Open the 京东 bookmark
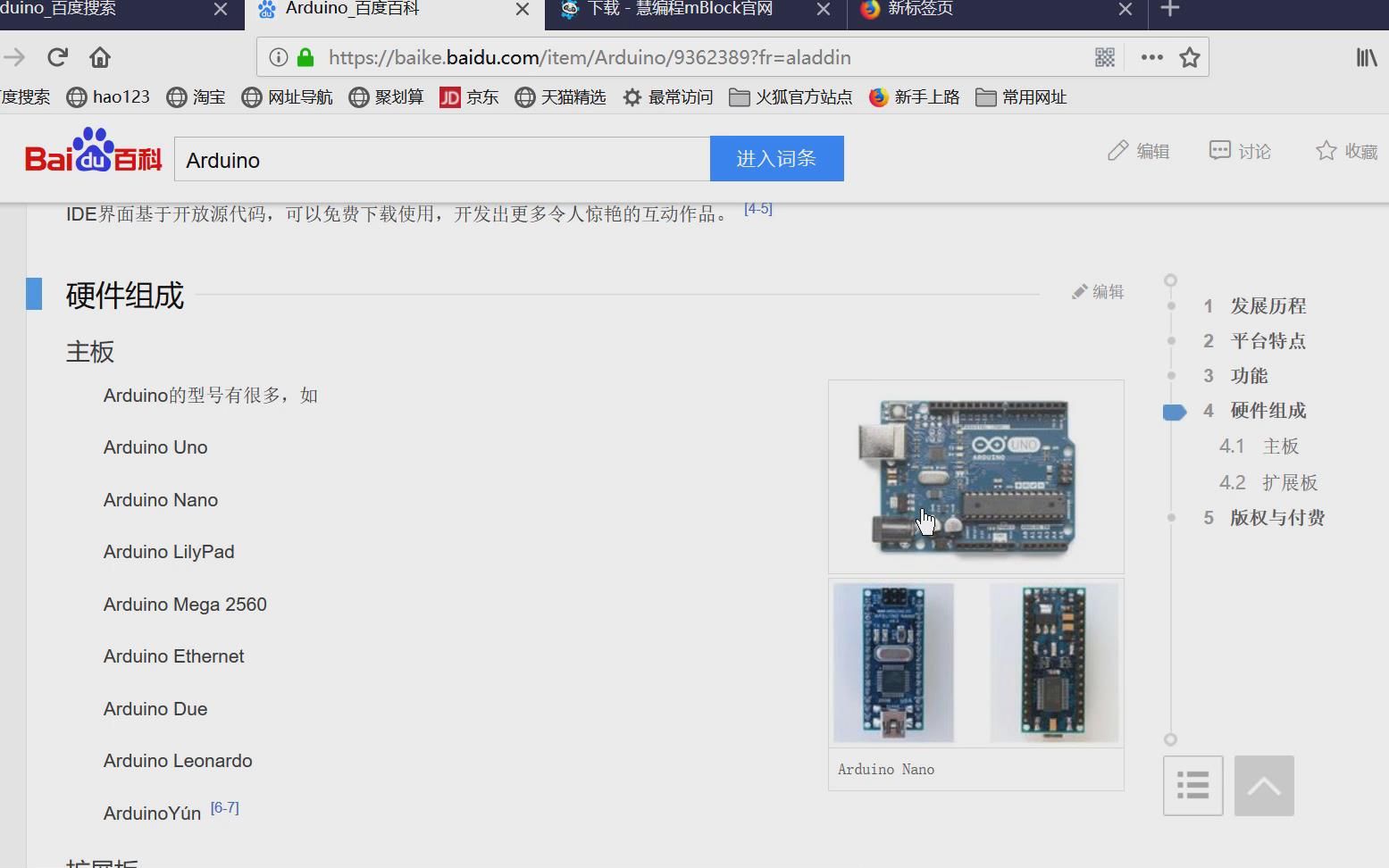Image resolution: width=1389 pixels, height=868 pixels. point(469,97)
